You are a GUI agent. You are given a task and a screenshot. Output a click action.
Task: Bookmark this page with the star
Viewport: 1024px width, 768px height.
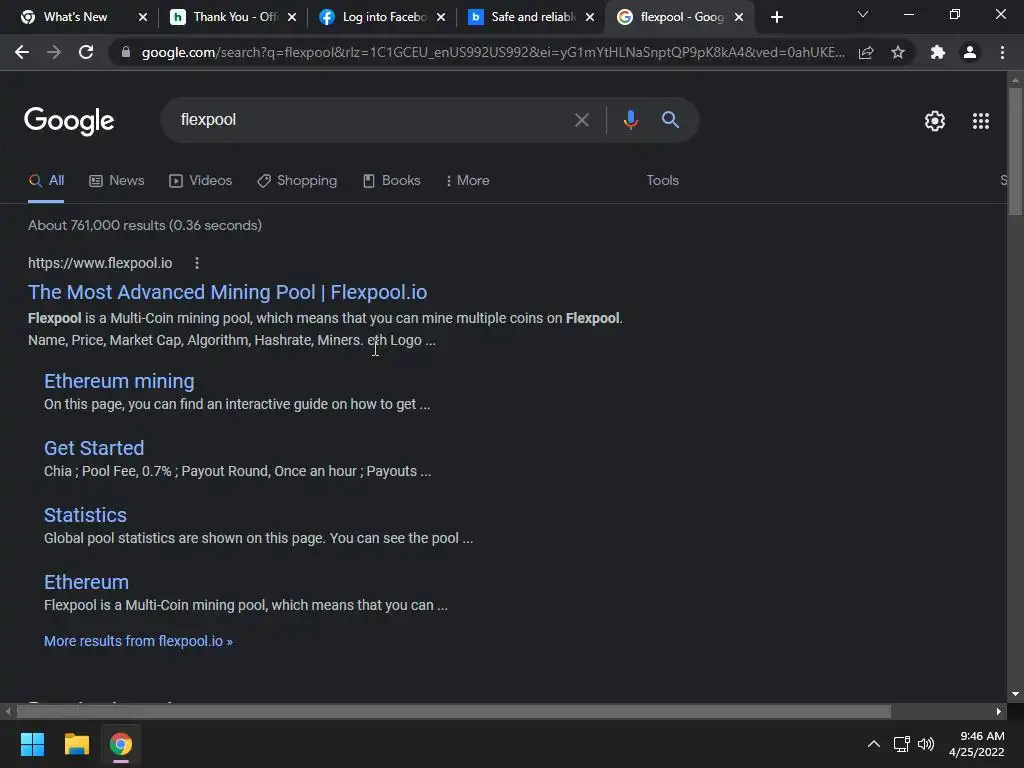(x=898, y=52)
